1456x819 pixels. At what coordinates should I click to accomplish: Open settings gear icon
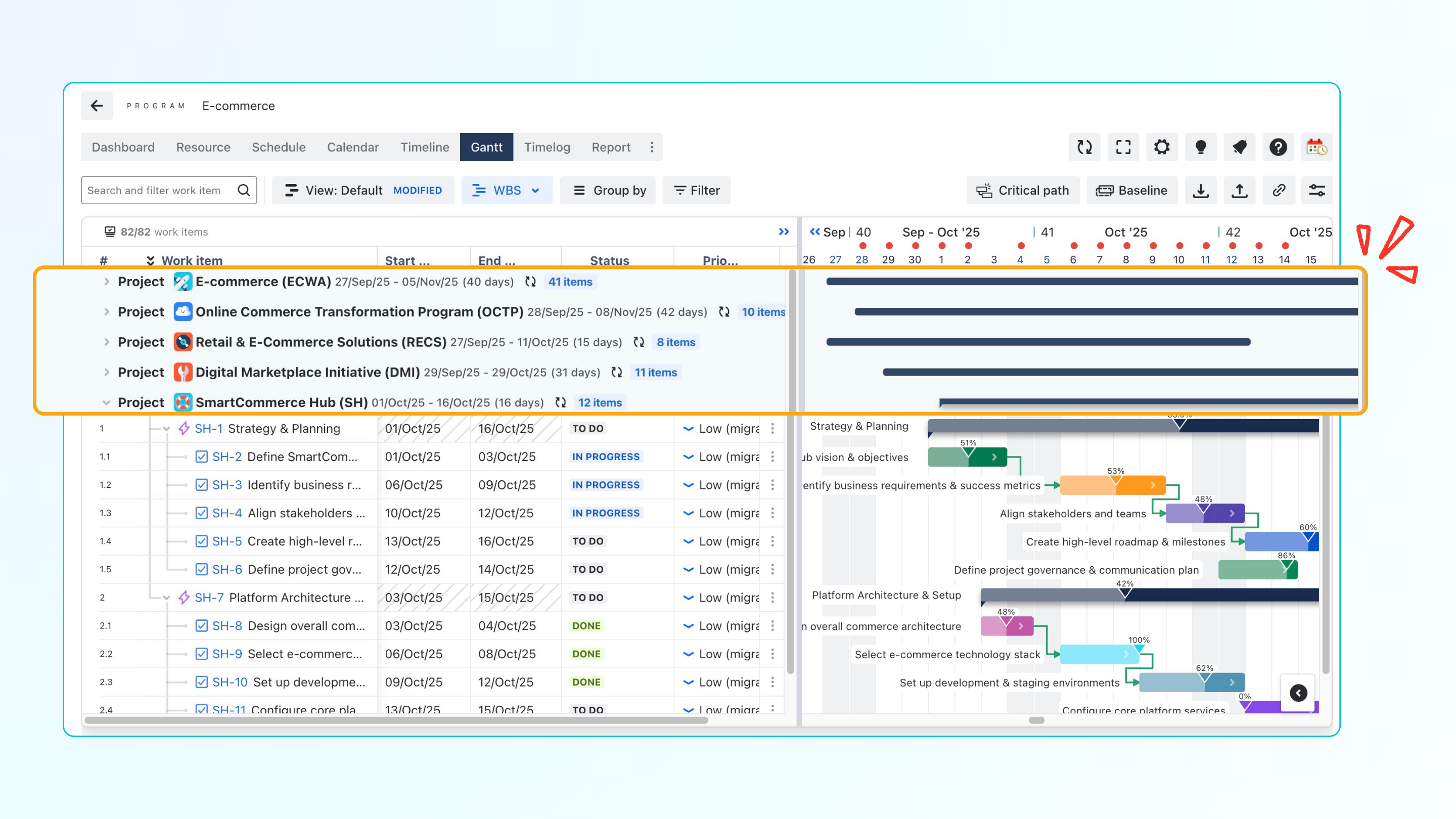click(1162, 148)
